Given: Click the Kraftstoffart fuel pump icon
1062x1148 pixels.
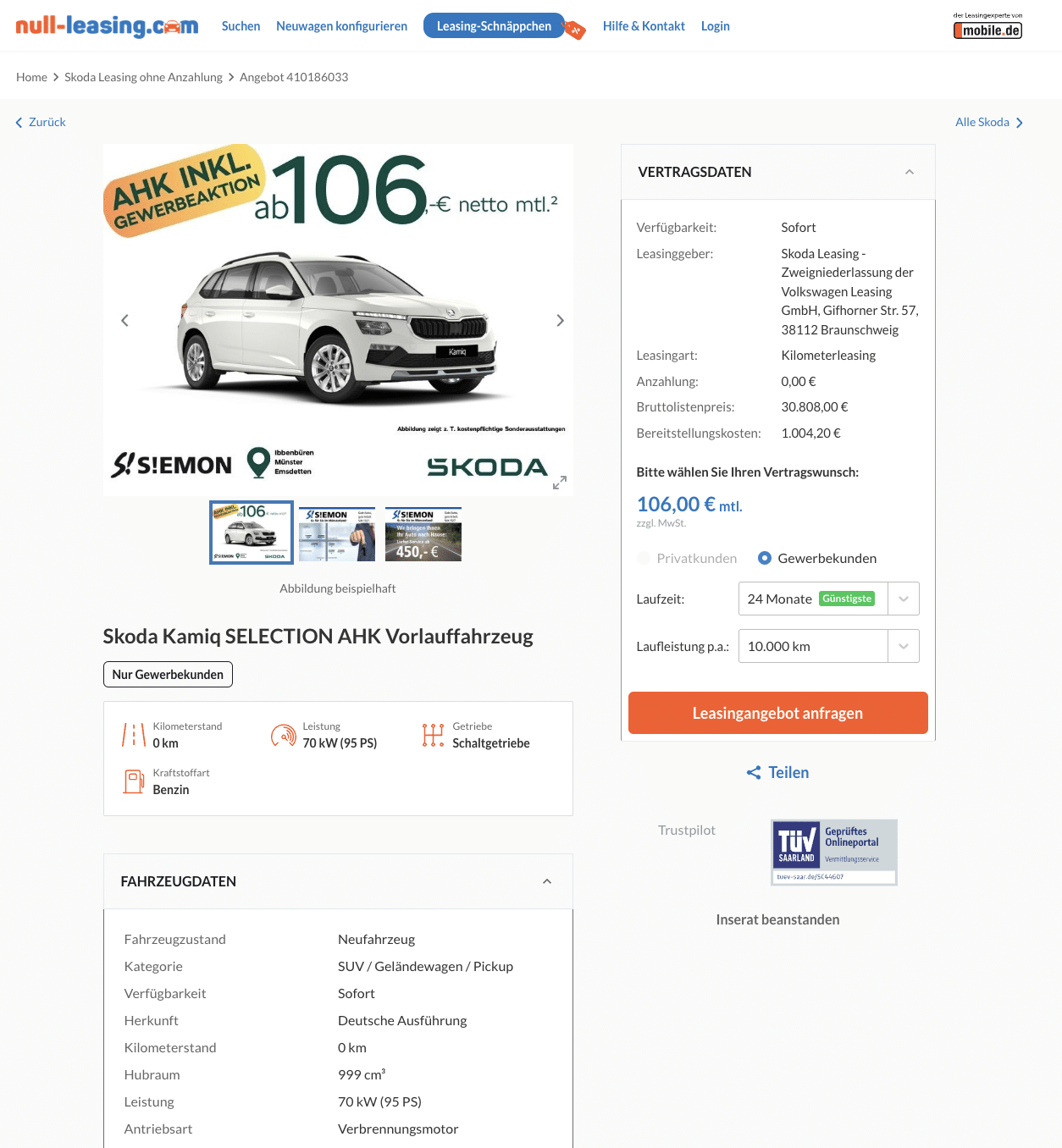Looking at the screenshot, I should pyautogui.click(x=134, y=781).
